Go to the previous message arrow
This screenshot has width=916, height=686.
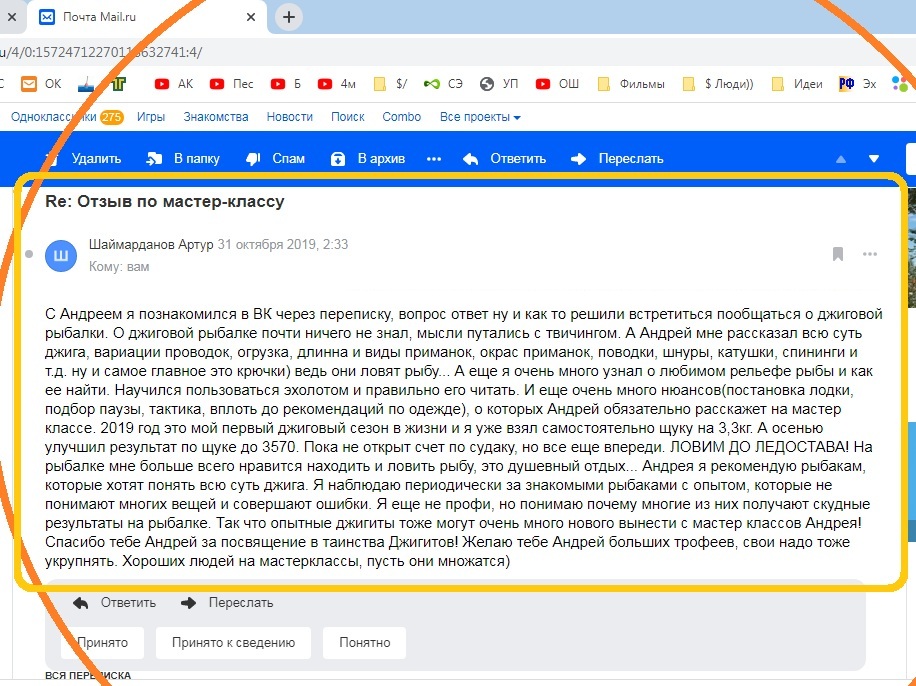click(841, 159)
